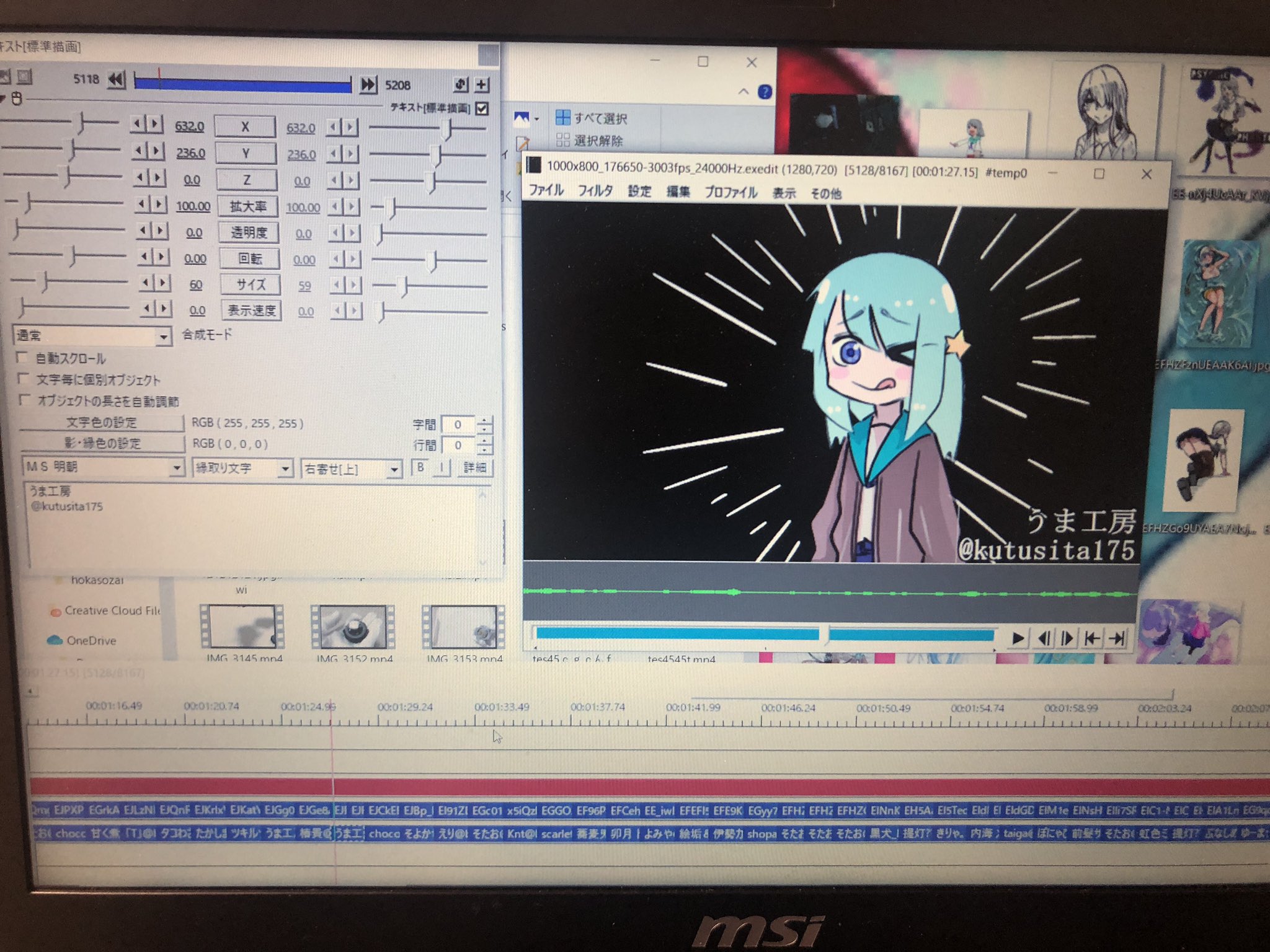Open the その他 menu
1270x952 pixels.
[x=826, y=194]
